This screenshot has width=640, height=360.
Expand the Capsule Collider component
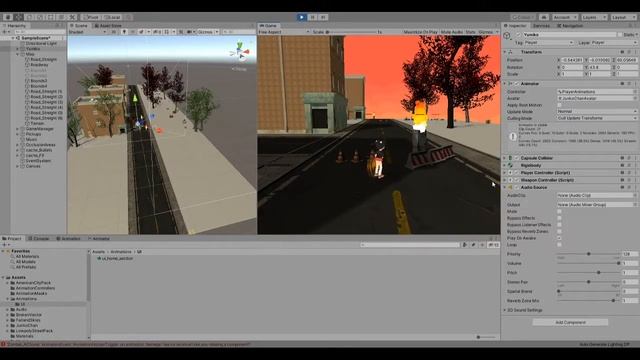pyautogui.click(x=505, y=158)
